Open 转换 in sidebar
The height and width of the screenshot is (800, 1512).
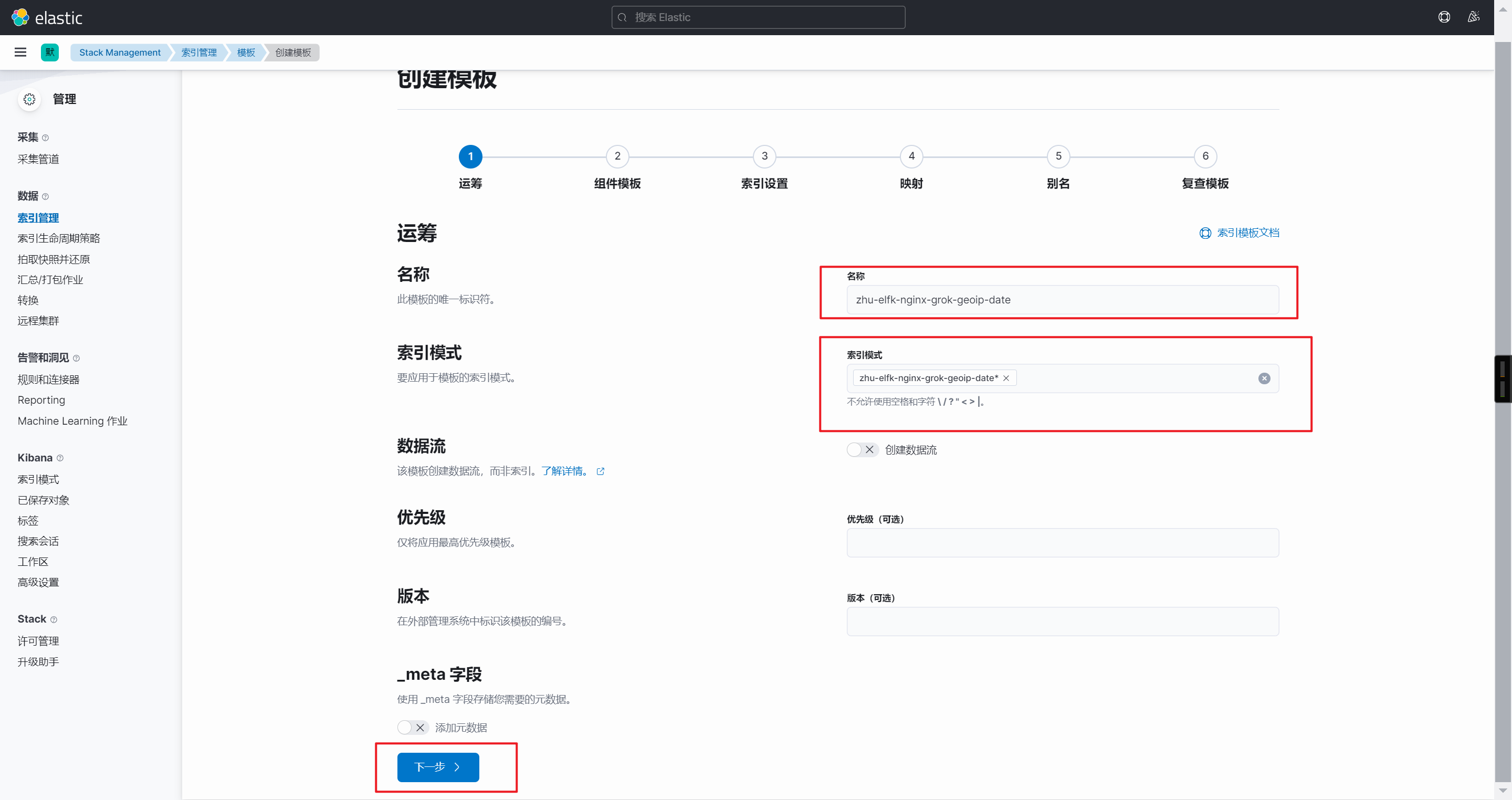coord(28,300)
